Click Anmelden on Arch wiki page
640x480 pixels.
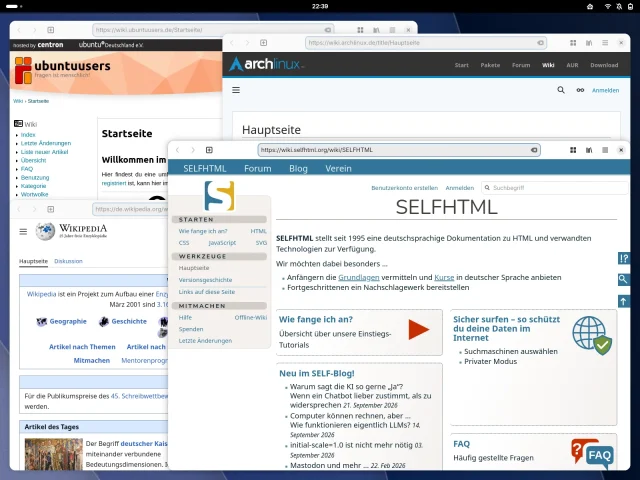point(605,90)
